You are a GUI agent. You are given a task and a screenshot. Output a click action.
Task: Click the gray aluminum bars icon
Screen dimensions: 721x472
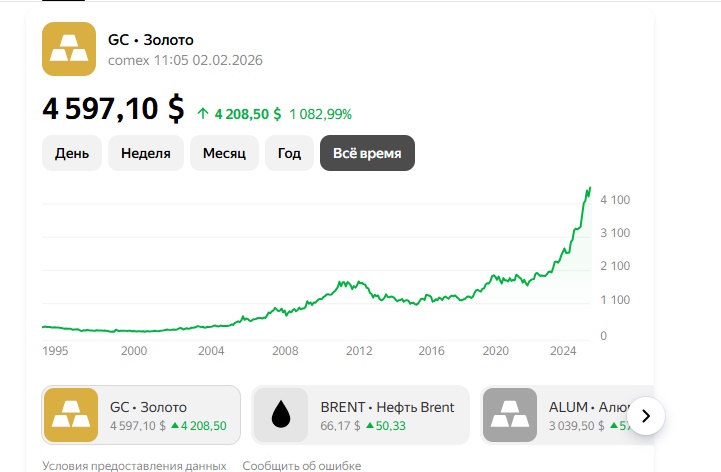click(x=510, y=415)
